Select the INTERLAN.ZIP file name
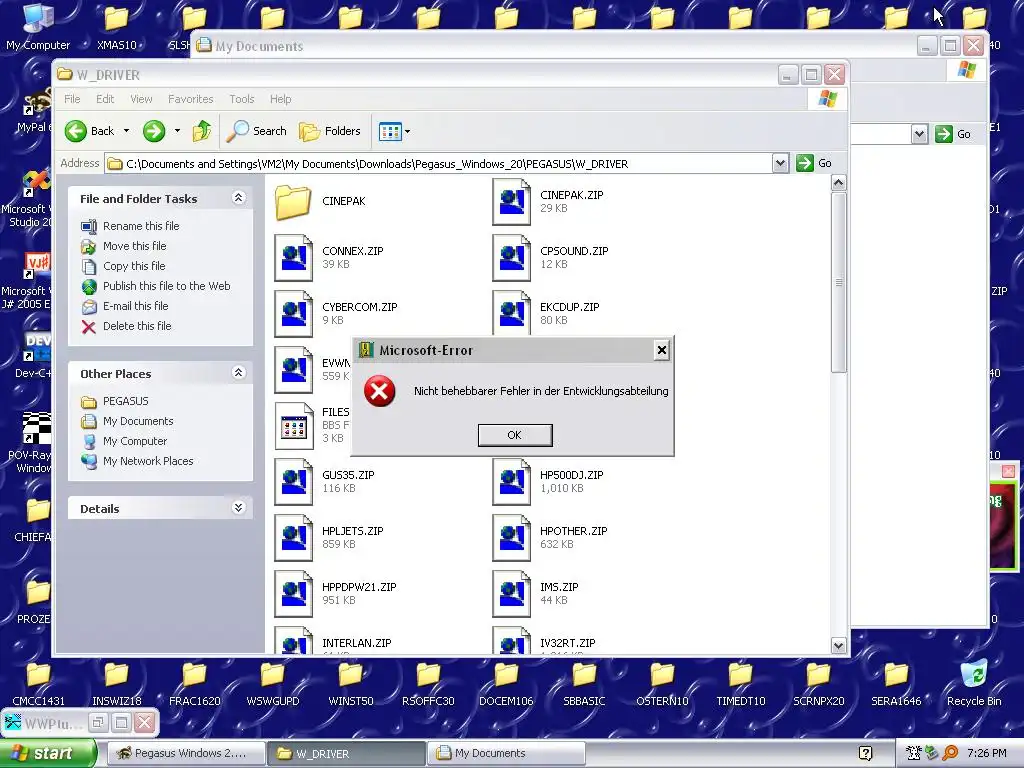Image resolution: width=1024 pixels, height=768 pixels. pos(357,643)
